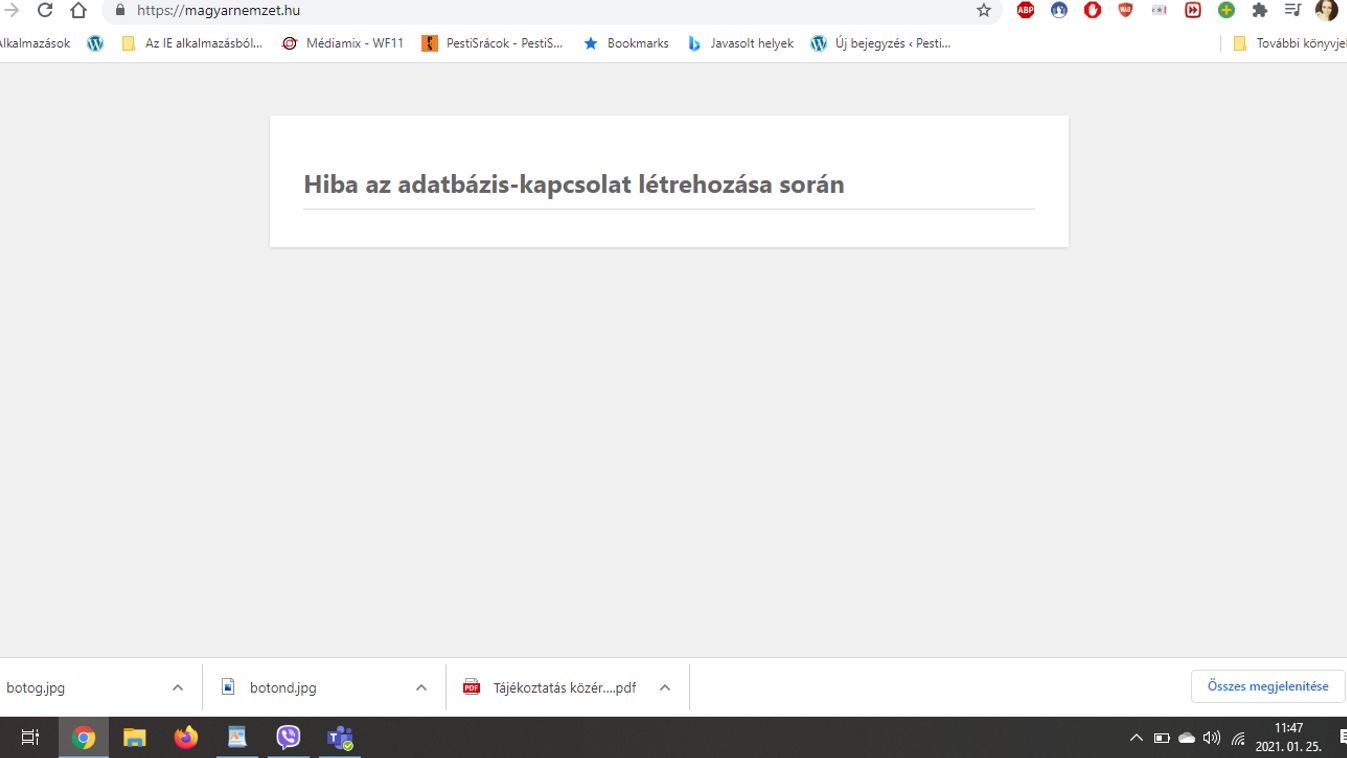Open the További könyvjelzők bookmarks folder

1290,43
